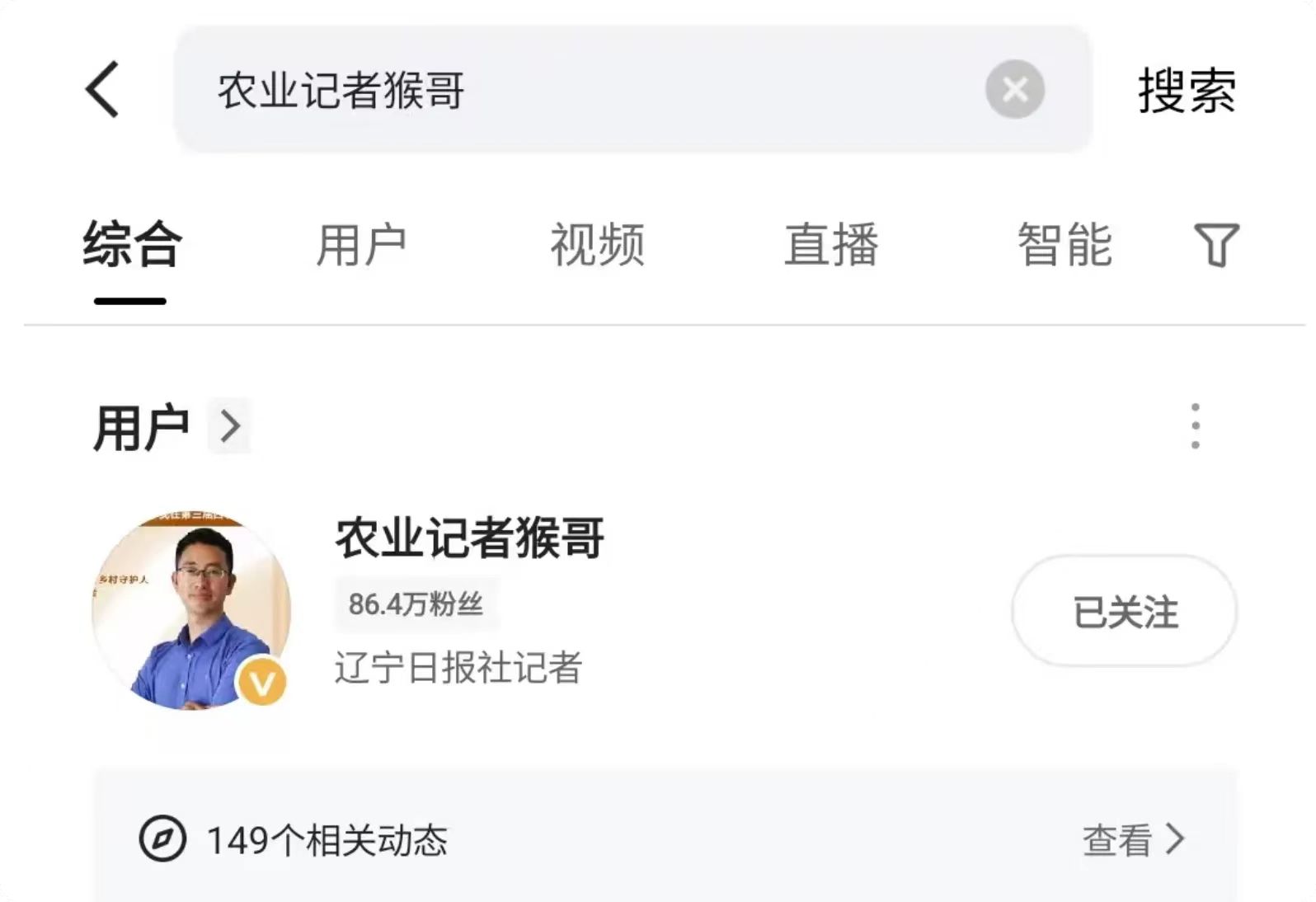Open the three-dot more options menu
Image resolution: width=1316 pixels, height=902 pixels.
tap(1196, 426)
